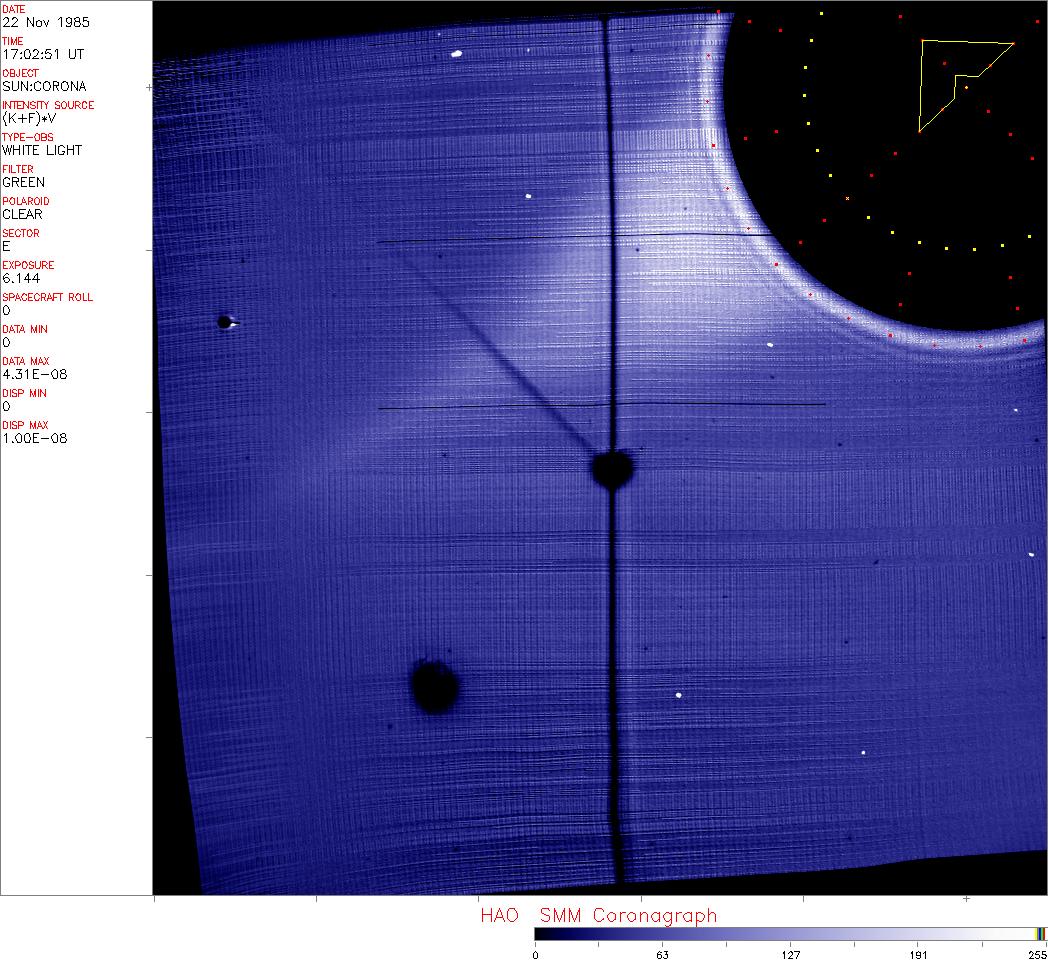
Task: Pick the yellow end of the color bar
Action: pos(1039,934)
